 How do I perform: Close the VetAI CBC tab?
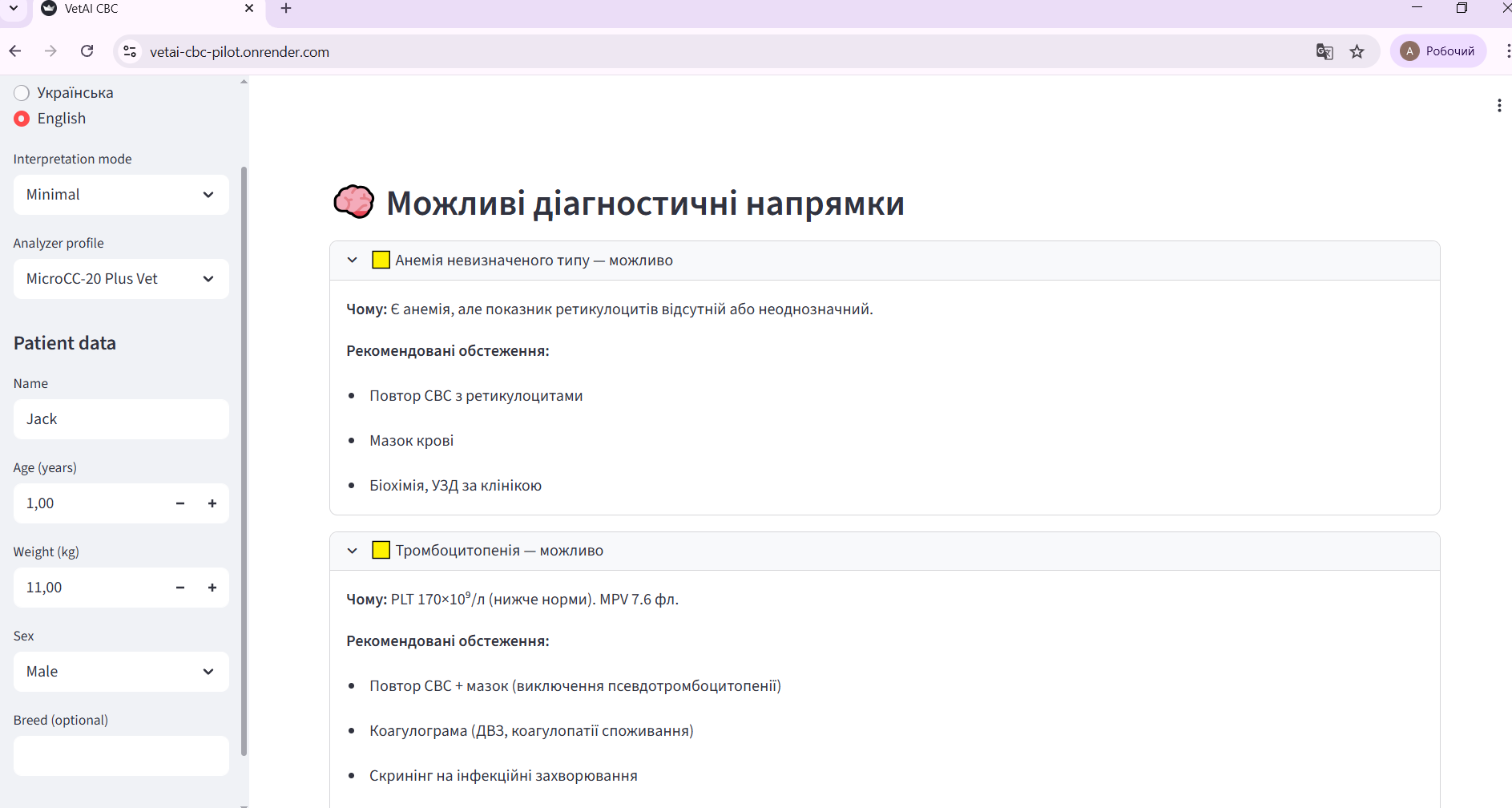tap(249, 9)
